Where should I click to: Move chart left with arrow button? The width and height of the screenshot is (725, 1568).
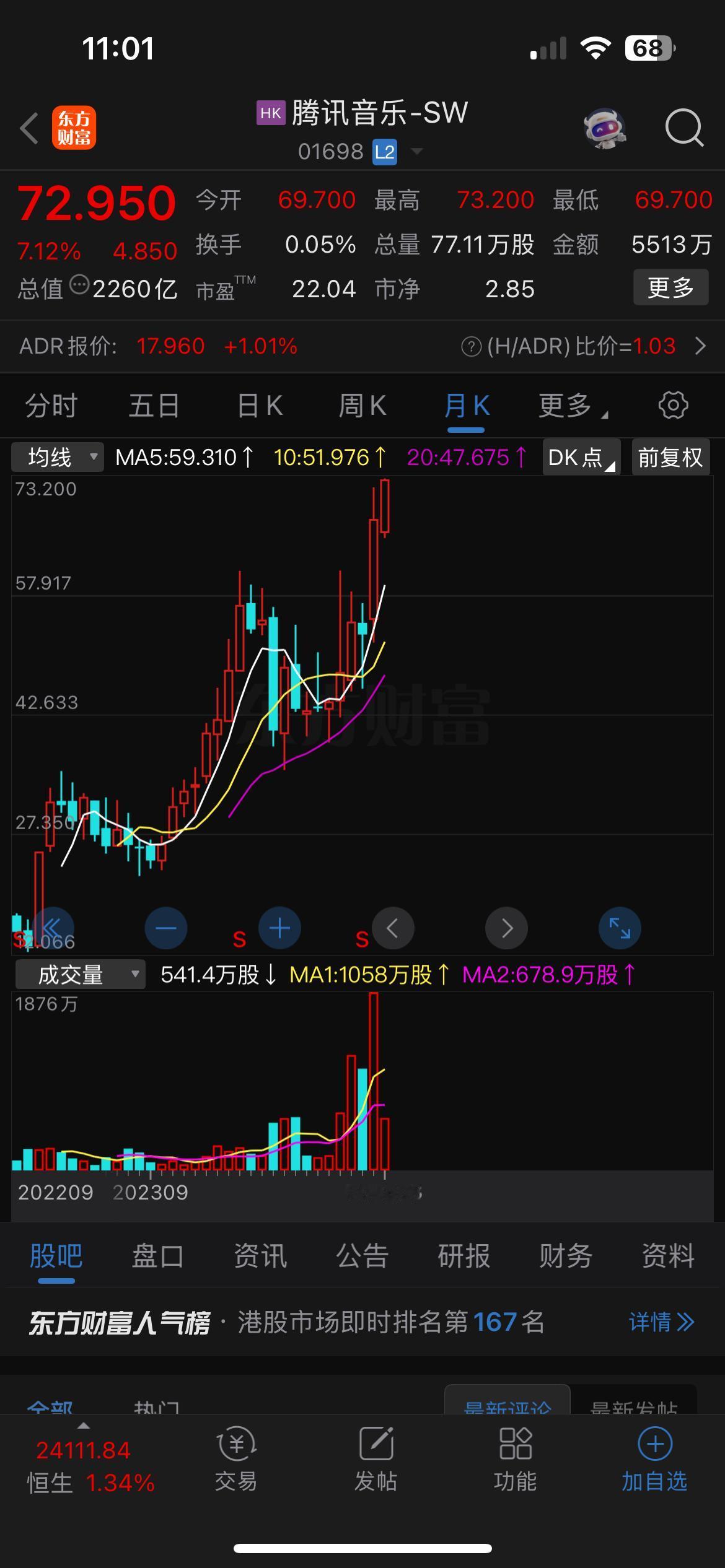point(393,928)
